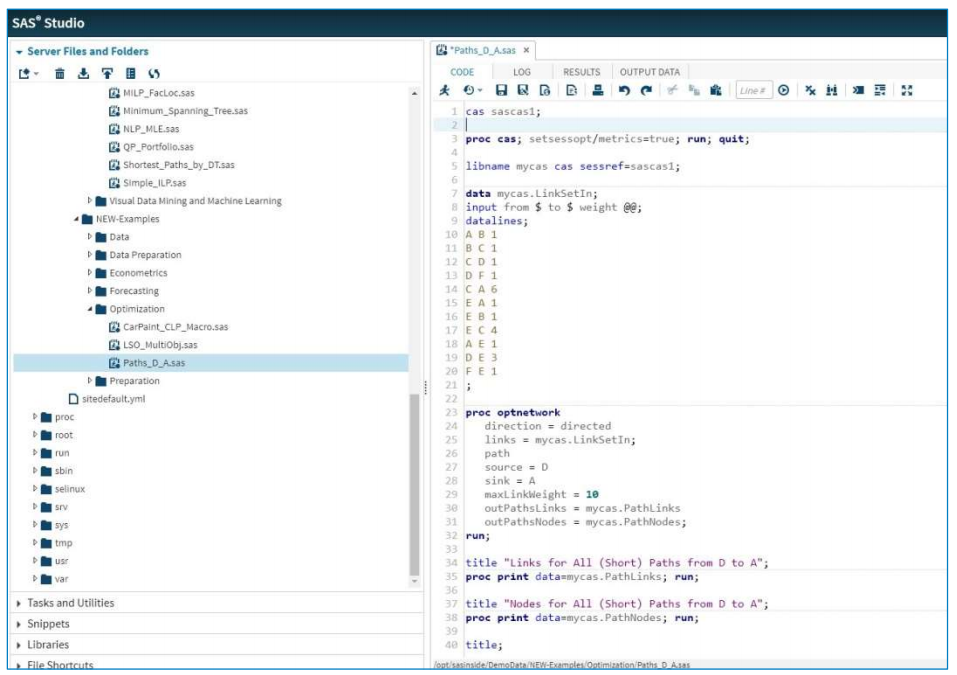The width and height of the screenshot is (957, 675).
Task: Click the Line # input field
Action: click(754, 90)
